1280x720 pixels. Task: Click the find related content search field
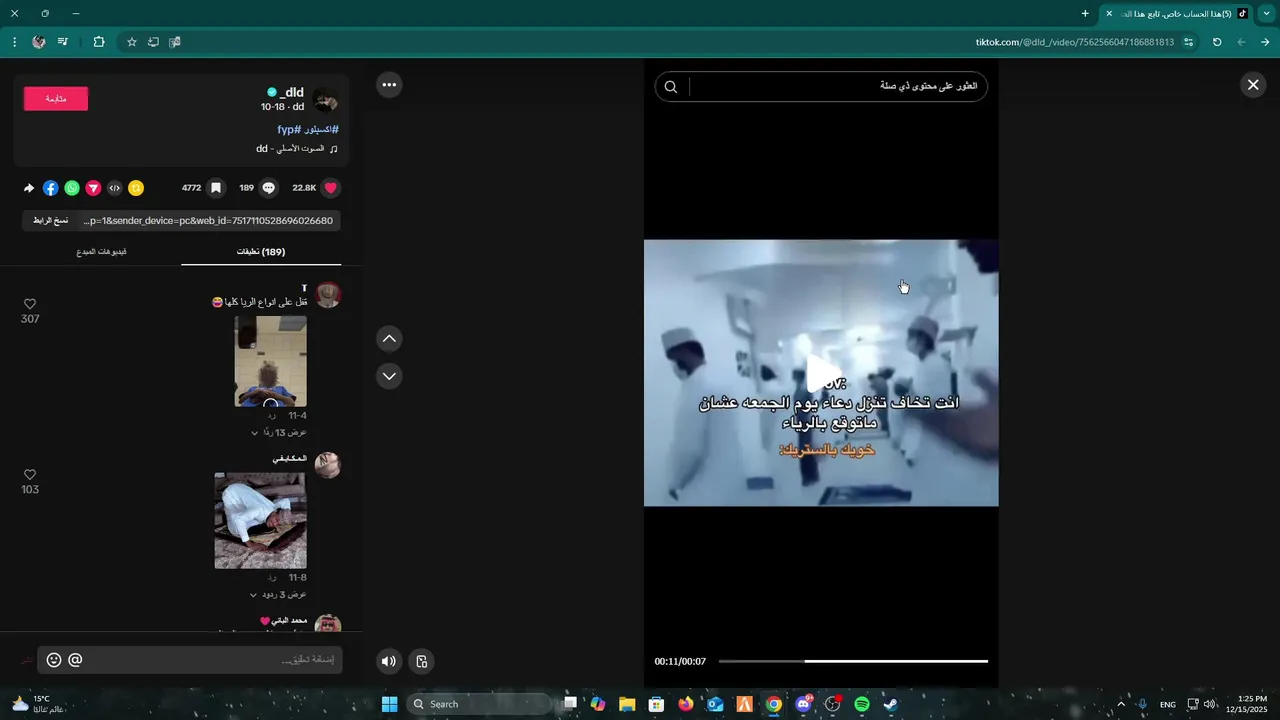click(x=836, y=87)
